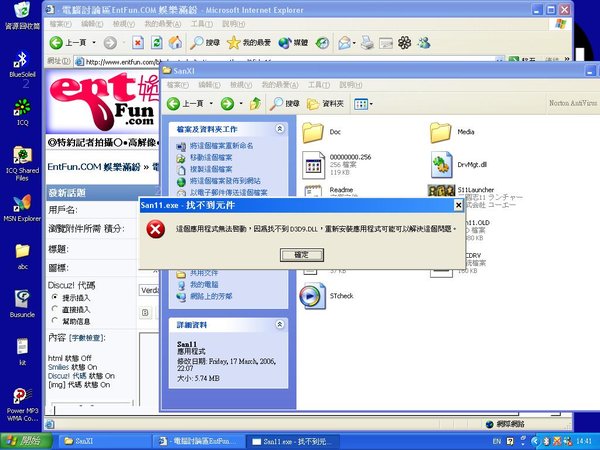600x450 pixels.
Task: Click Internet Explorer Home button
Action: tap(175, 42)
